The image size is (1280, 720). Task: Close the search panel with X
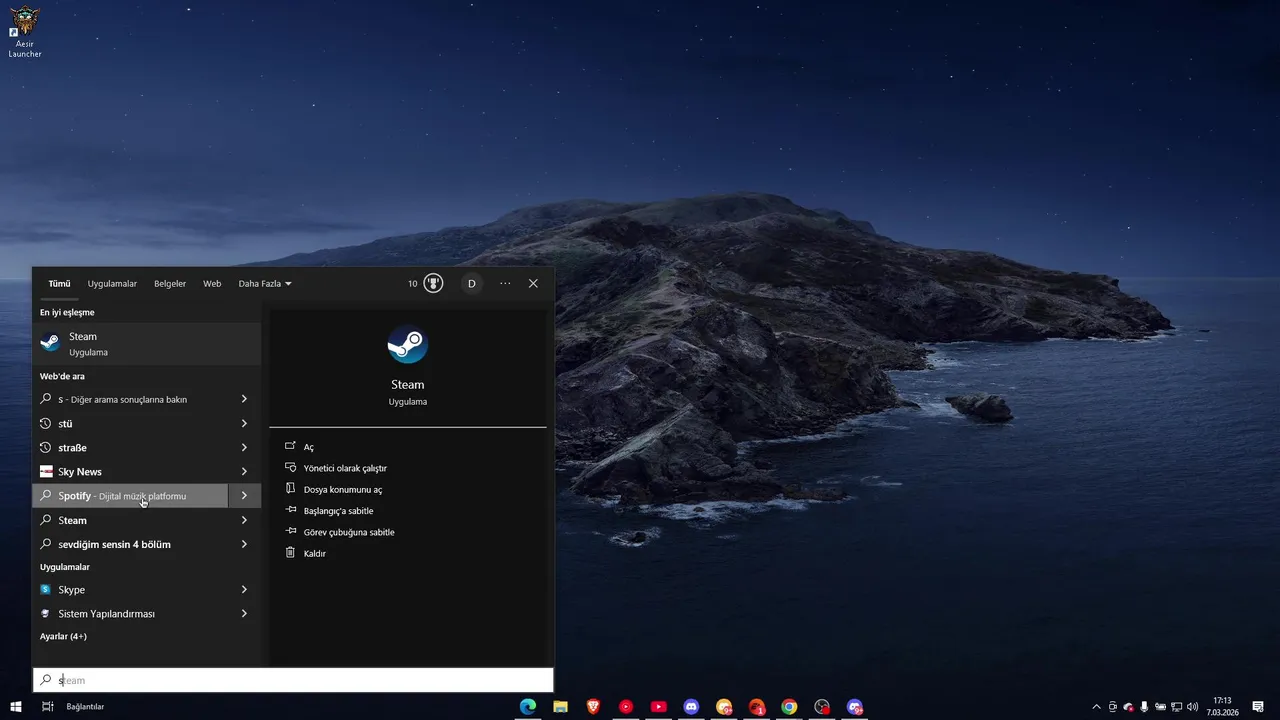tap(533, 283)
